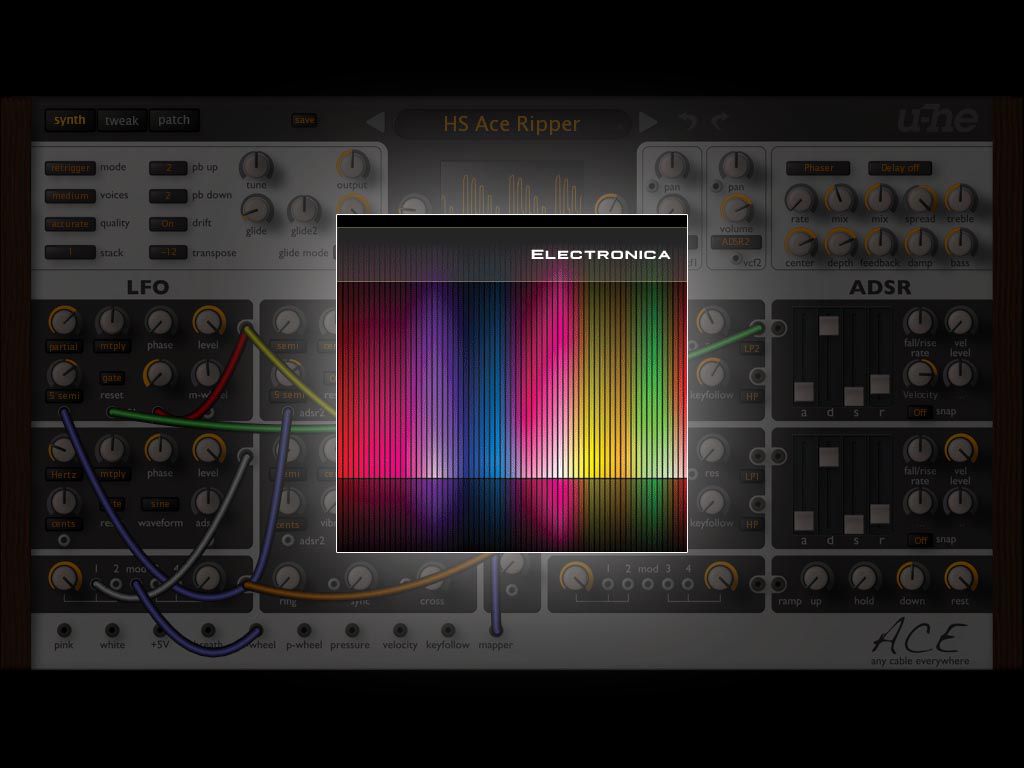Click the pb down value field
Image resolution: width=1024 pixels, height=768 pixels.
tap(168, 196)
